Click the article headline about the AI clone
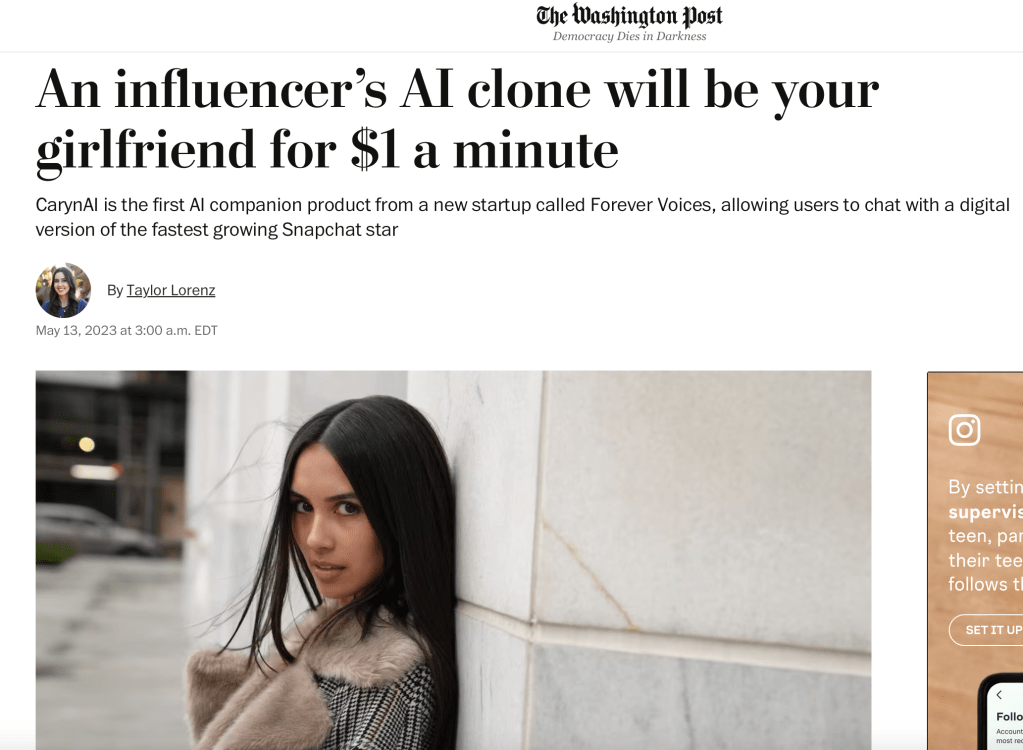Image resolution: width=1023 pixels, height=750 pixels. pos(457,120)
